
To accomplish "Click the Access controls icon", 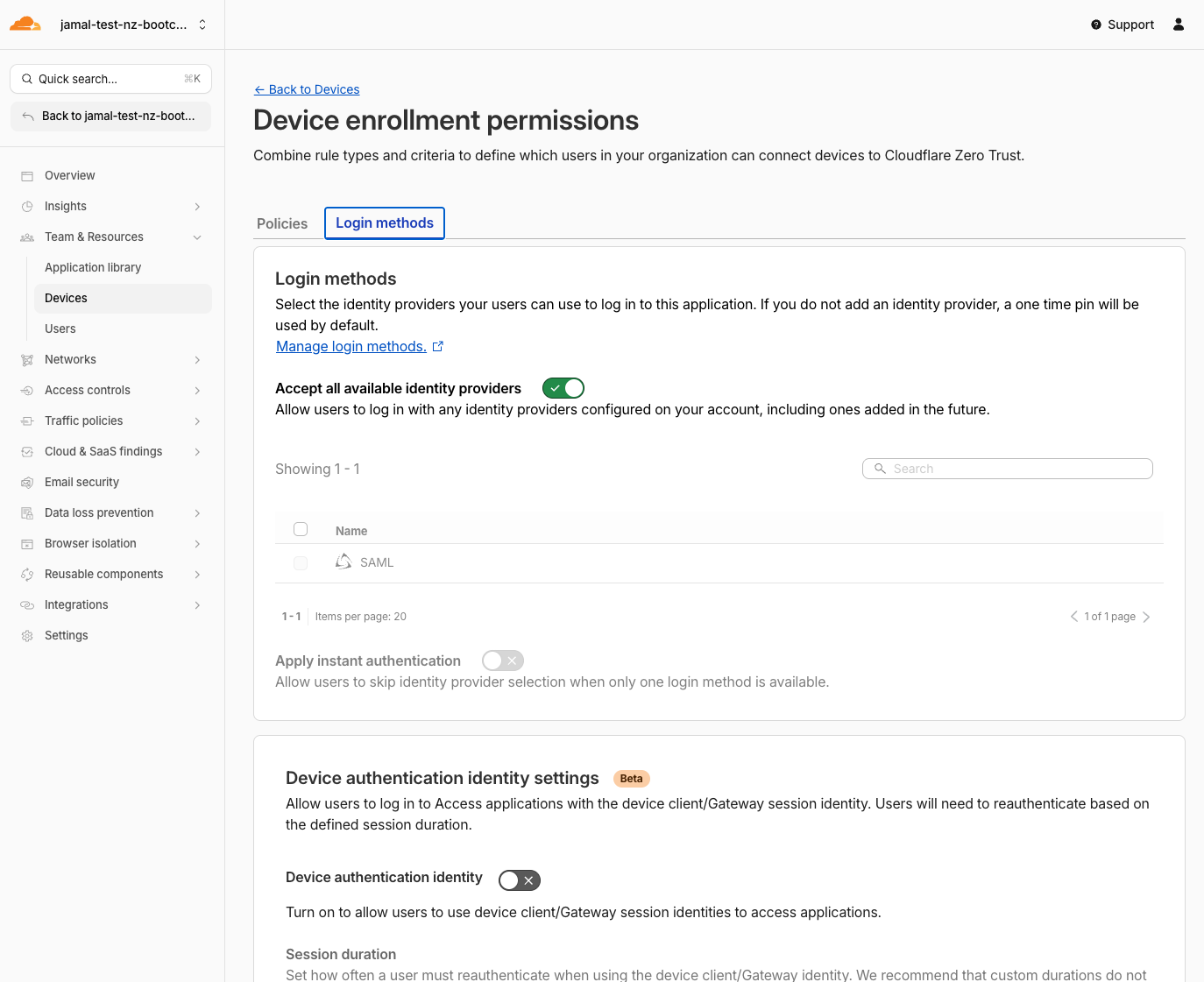I will 27,391.
